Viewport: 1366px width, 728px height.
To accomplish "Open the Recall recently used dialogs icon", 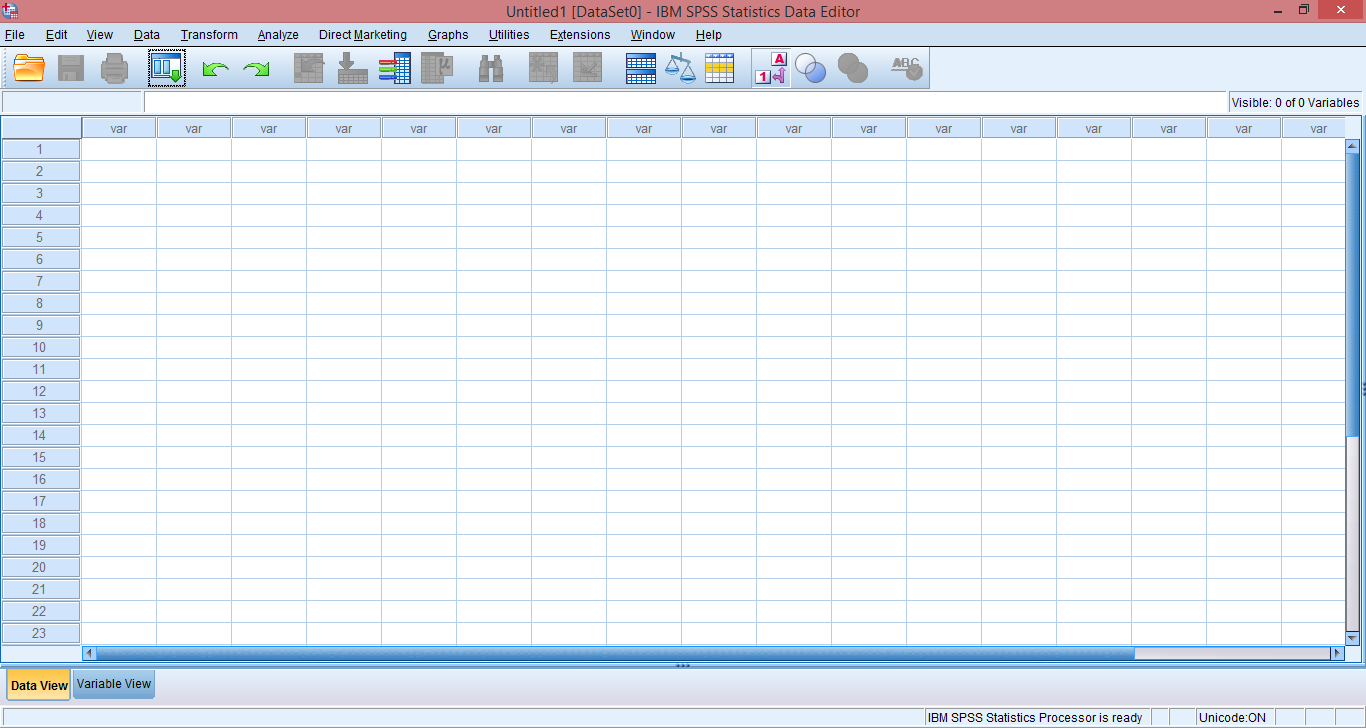I will (167, 68).
